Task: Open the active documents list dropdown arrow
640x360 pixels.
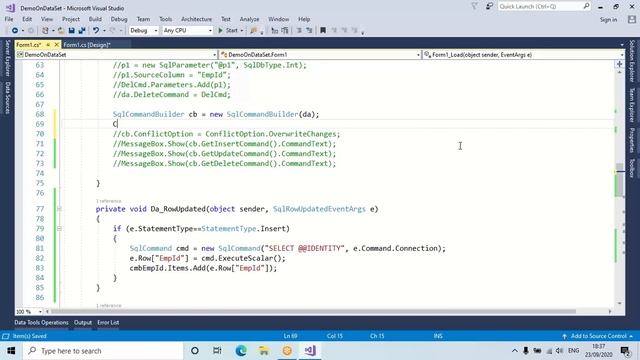Action: tap(622, 45)
